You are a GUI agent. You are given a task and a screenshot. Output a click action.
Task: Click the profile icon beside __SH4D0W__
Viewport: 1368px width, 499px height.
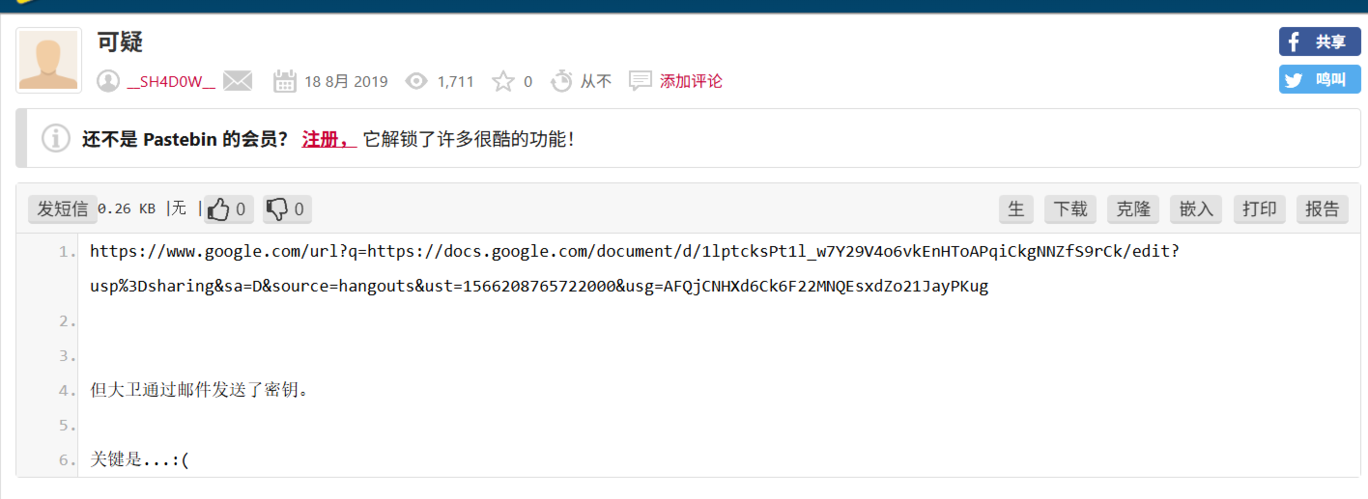pyautogui.click(x=108, y=81)
